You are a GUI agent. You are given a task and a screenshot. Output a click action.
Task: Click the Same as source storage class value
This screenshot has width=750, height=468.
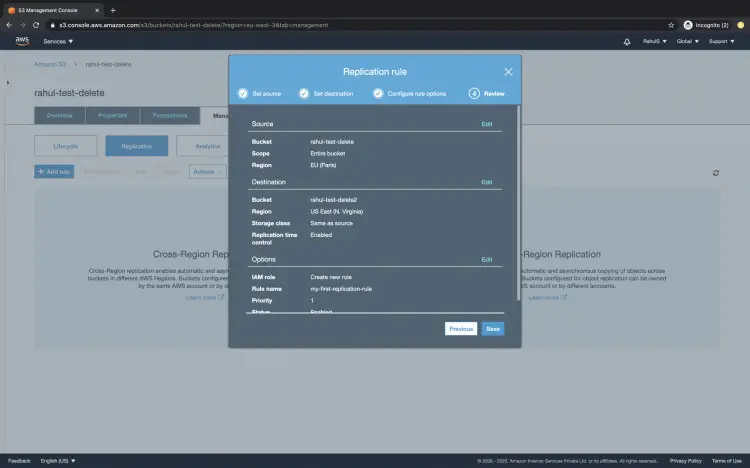[x=331, y=223]
